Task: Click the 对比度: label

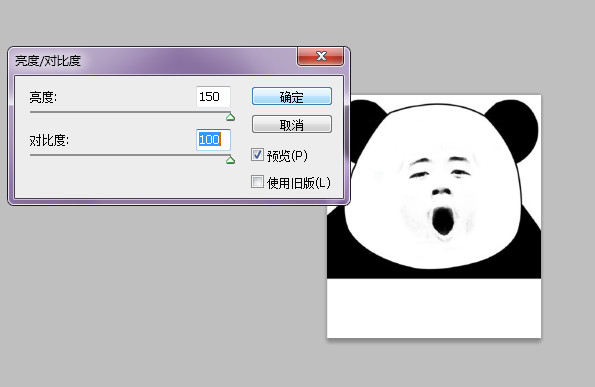Action: tap(49, 140)
